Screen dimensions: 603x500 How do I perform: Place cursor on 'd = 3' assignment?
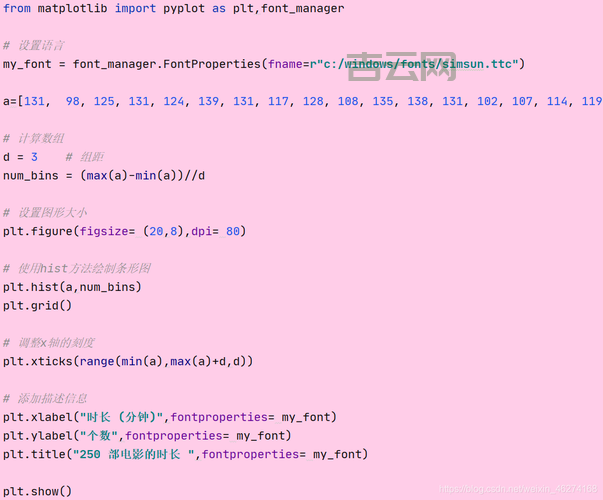click(x=20, y=157)
